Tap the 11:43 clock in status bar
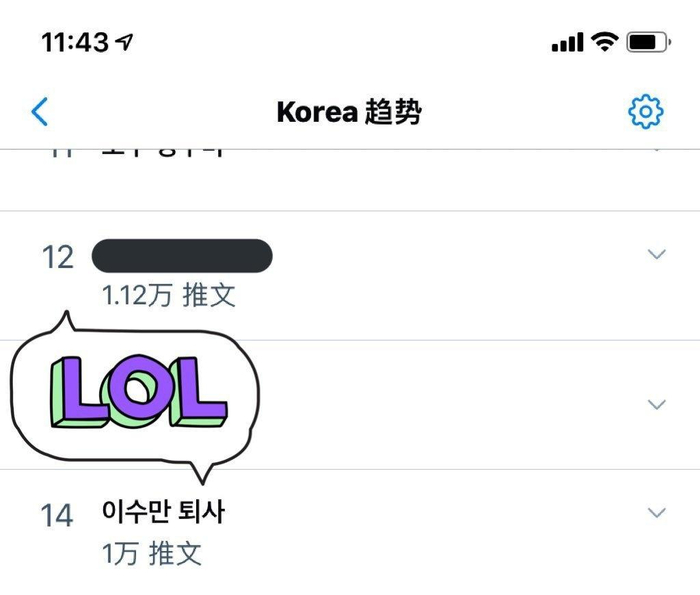The width and height of the screenshot is (700, 595). coord(75,42)
